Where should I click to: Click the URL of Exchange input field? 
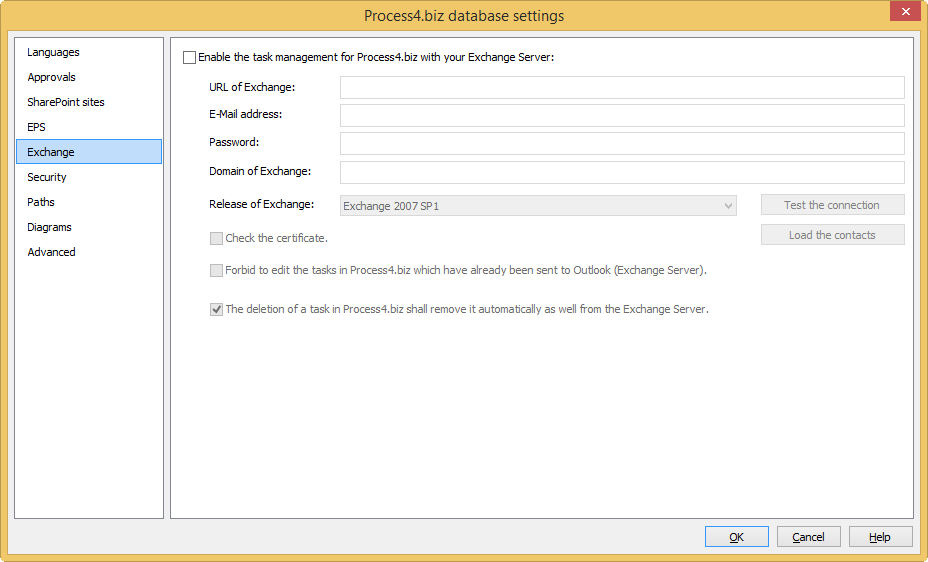pos(622,88)
